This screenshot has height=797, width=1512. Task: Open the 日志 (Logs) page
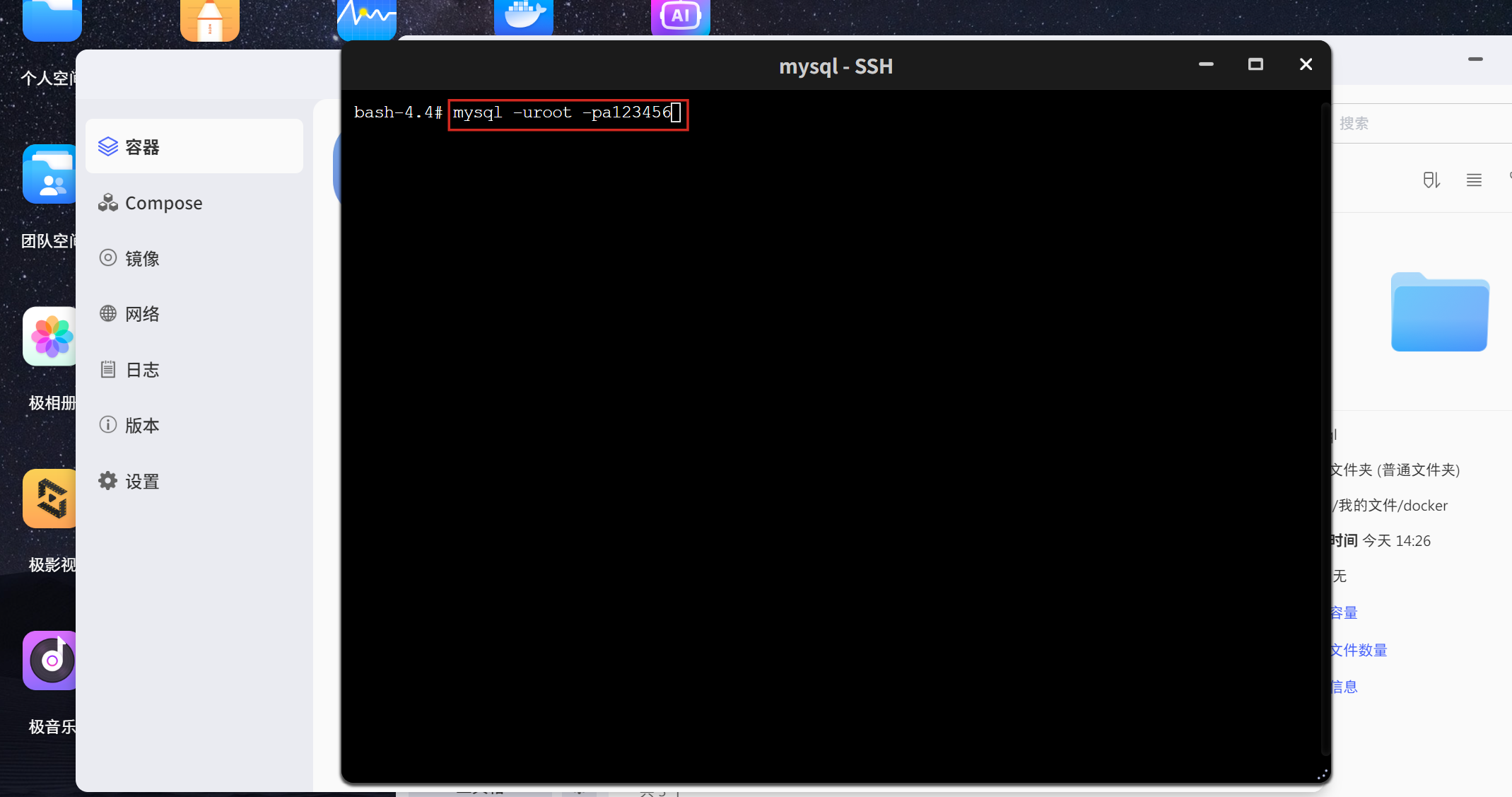[x=141, y=370]
